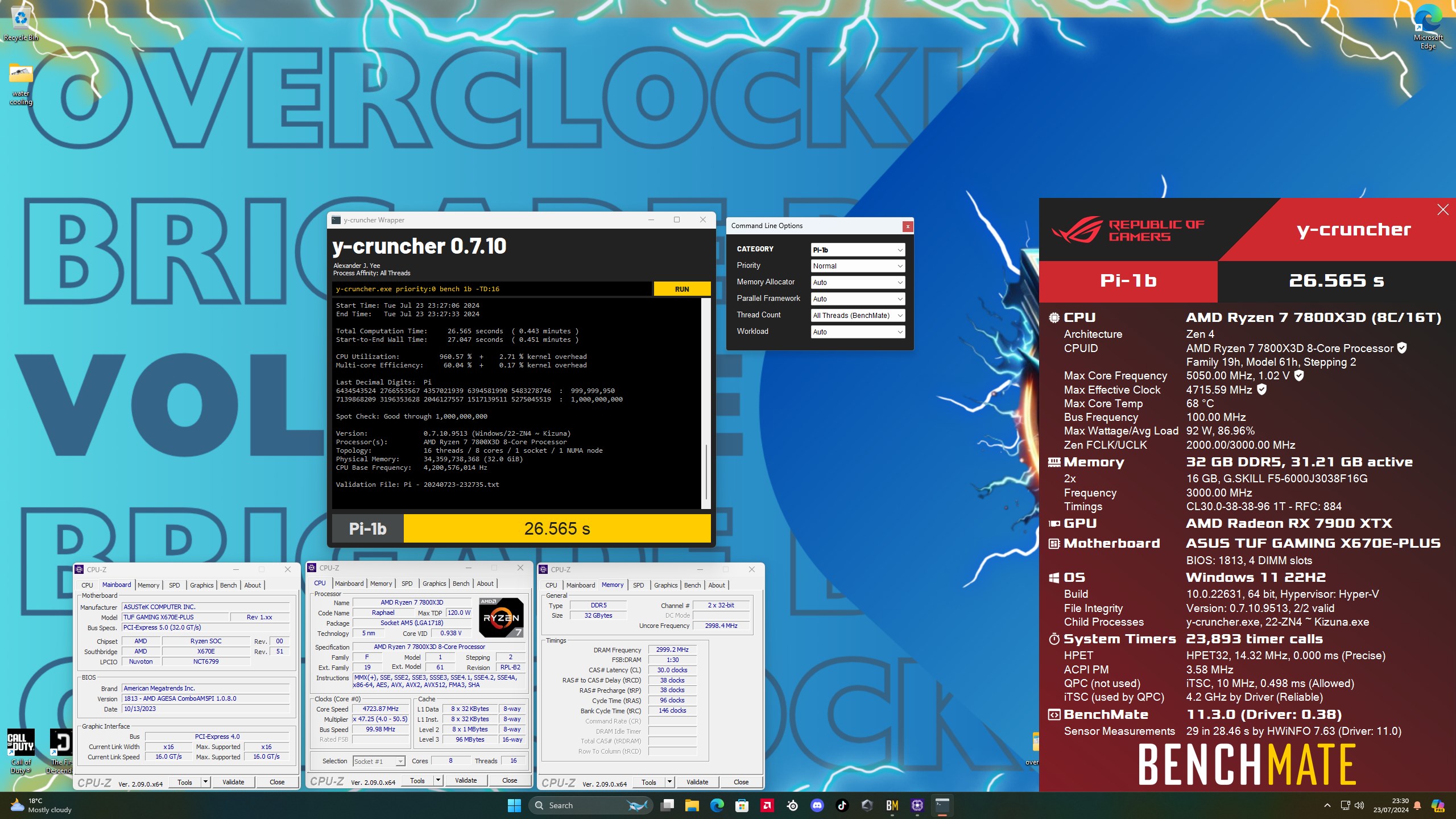
Task: Switch to SPD tab in CPU-Z Mainboard window
Action: (174, 585)
